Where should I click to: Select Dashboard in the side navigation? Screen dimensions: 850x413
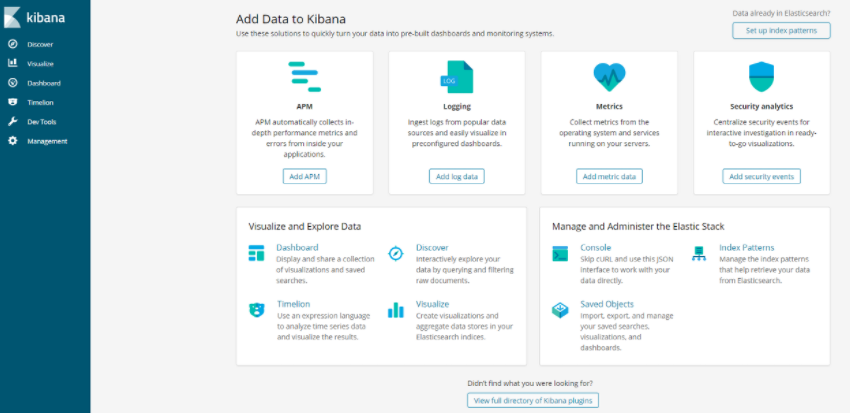pos(44,83)
